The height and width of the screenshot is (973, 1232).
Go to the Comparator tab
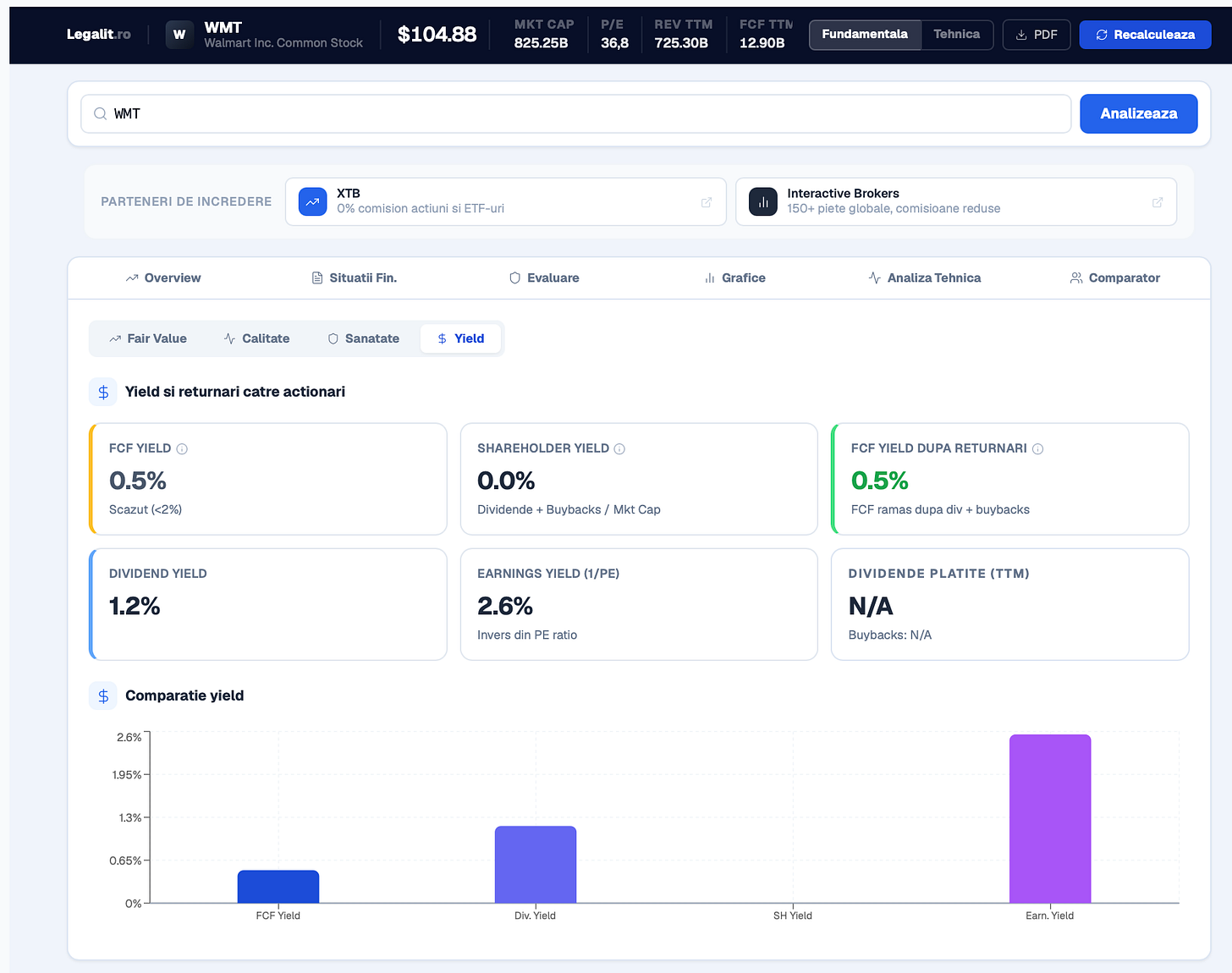tap(1114, 278)
